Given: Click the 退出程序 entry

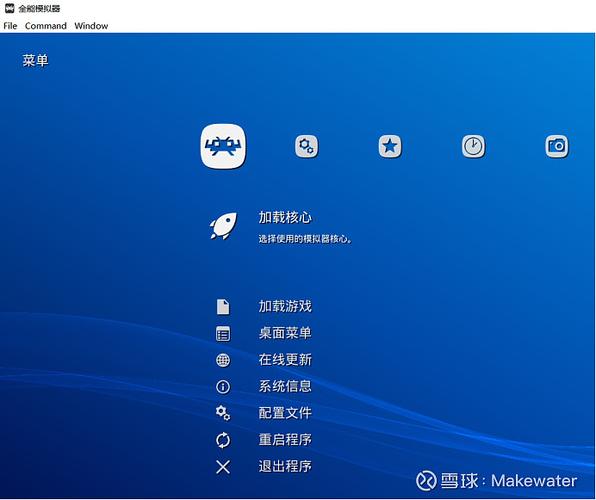Looking at the screenshot, I should pyautogui.click(x=285, y=467).
